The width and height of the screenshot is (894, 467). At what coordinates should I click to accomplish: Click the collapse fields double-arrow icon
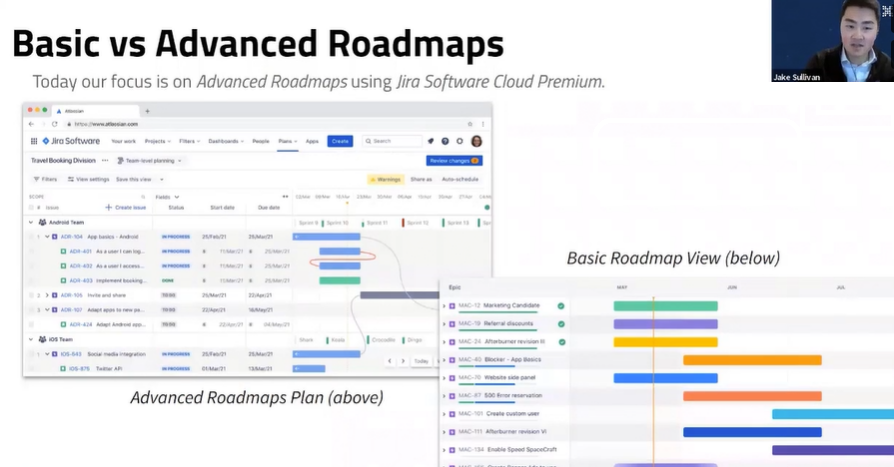pos(285,197)
